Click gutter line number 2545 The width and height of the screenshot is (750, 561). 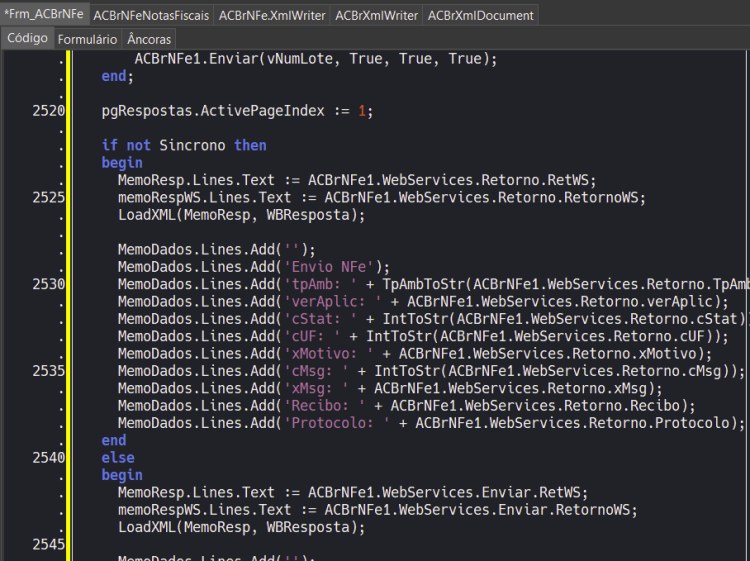(x=49, y=544)
